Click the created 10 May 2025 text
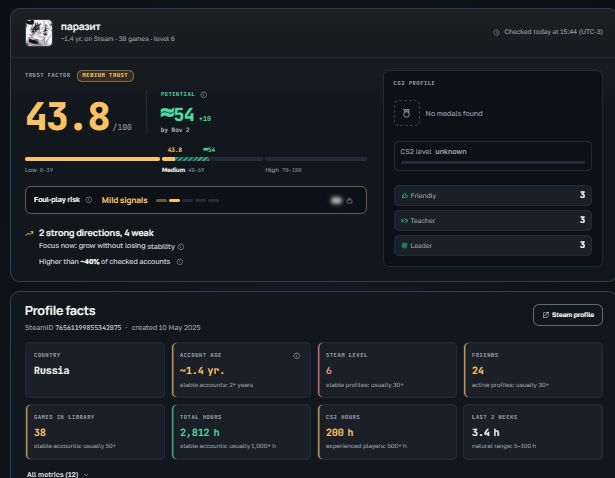615x478 pixels. point(166,327)
